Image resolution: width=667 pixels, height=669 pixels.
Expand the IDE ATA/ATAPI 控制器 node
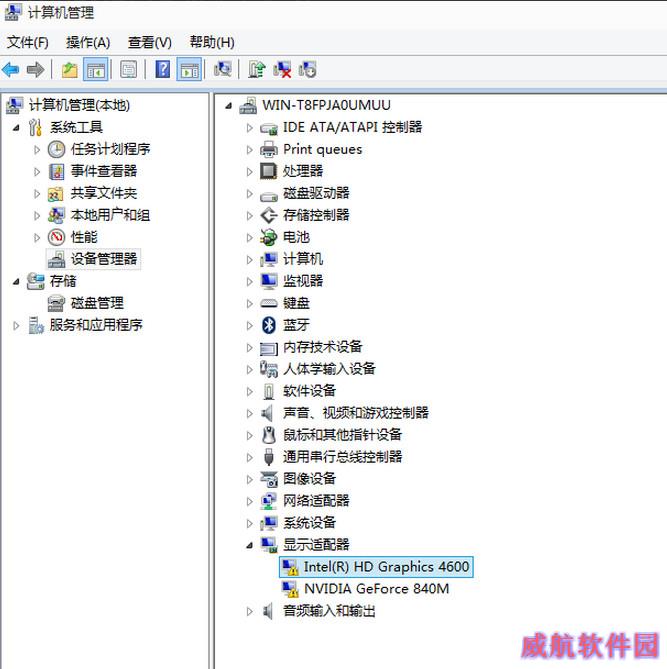250,128
